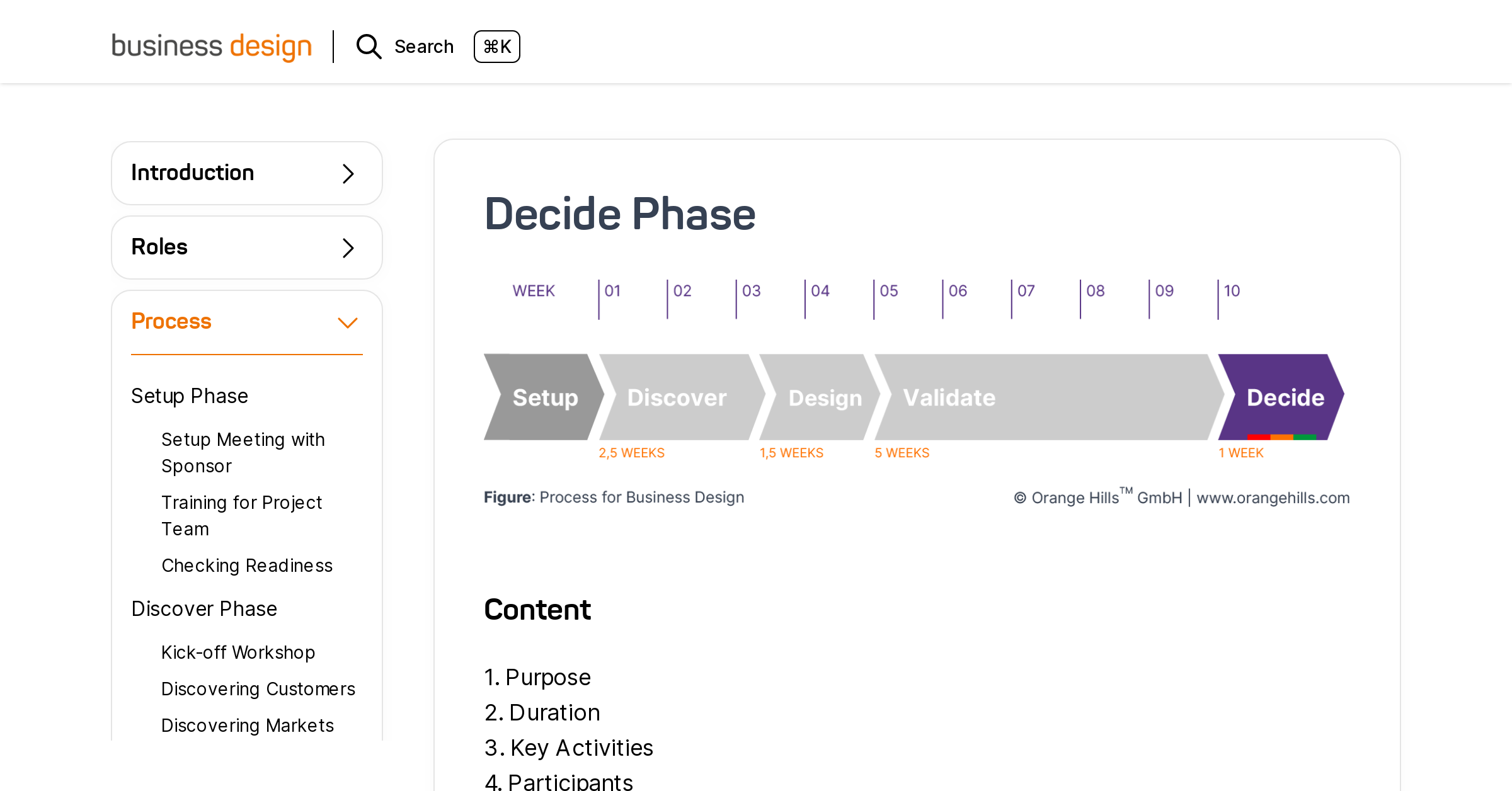Expand the Roles section
This screenshot has height=791, width=1512.
coord(246,247)
